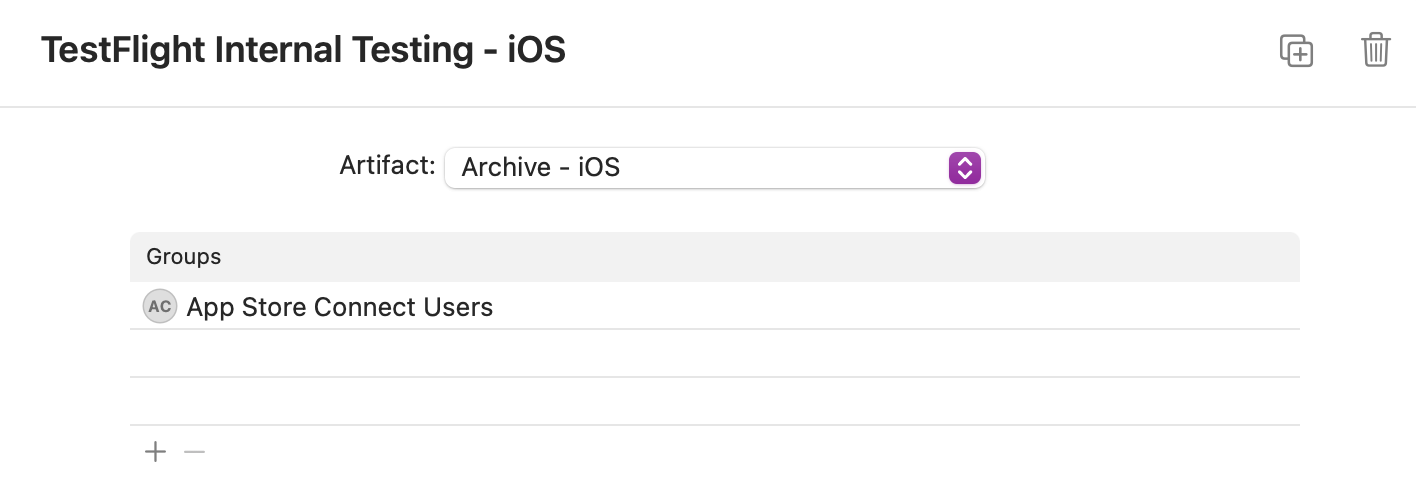Click the "Groups" header label text
The height and width of the screenshot is (486, 1416).
184,257
